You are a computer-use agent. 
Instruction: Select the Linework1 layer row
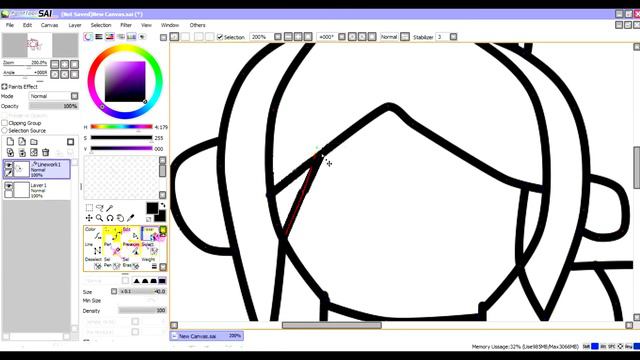click(37, 169)
